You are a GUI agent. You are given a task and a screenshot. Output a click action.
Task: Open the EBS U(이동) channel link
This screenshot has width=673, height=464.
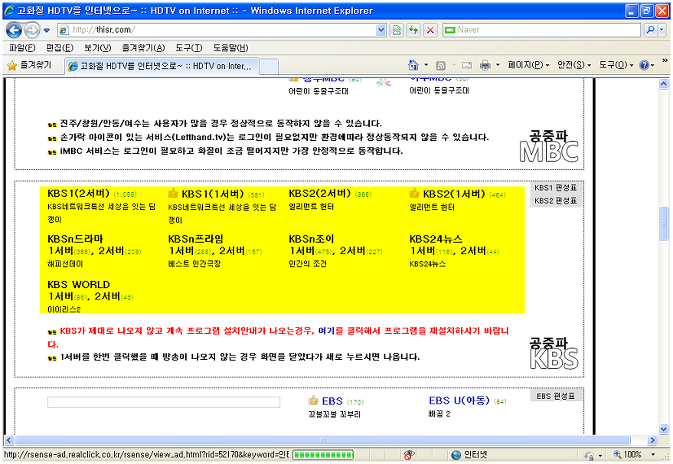459,400
